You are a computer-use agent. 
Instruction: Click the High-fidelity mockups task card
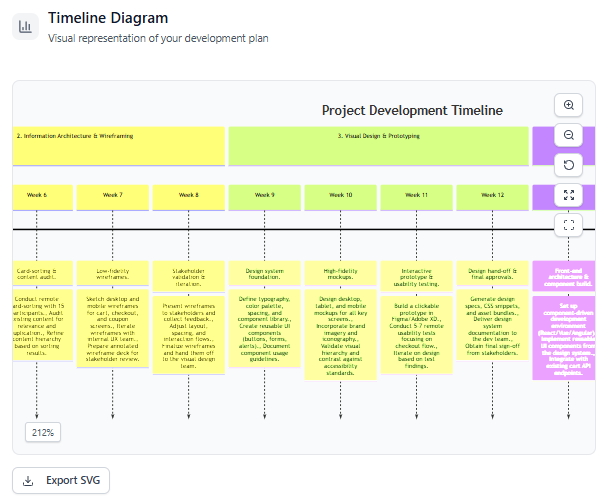click(x=340, y=273)
